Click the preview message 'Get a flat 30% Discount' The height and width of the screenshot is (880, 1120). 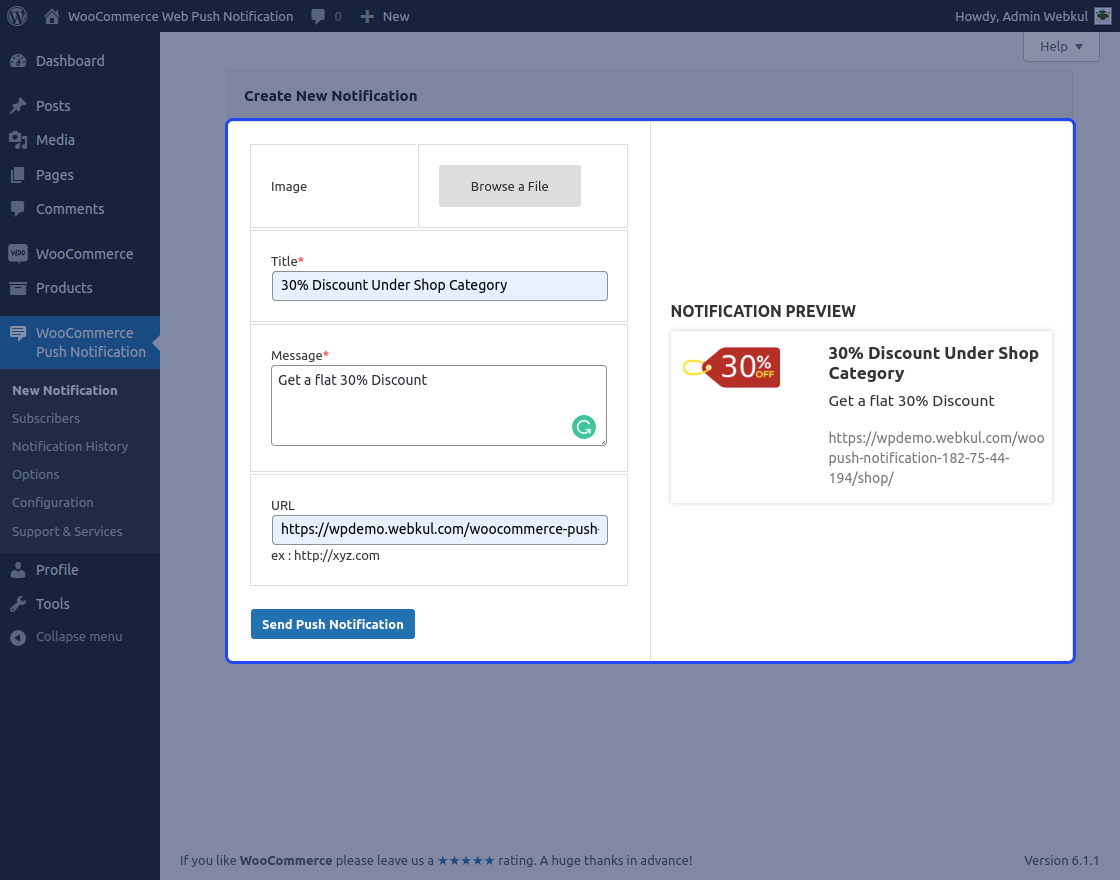[x=911, y=401]
